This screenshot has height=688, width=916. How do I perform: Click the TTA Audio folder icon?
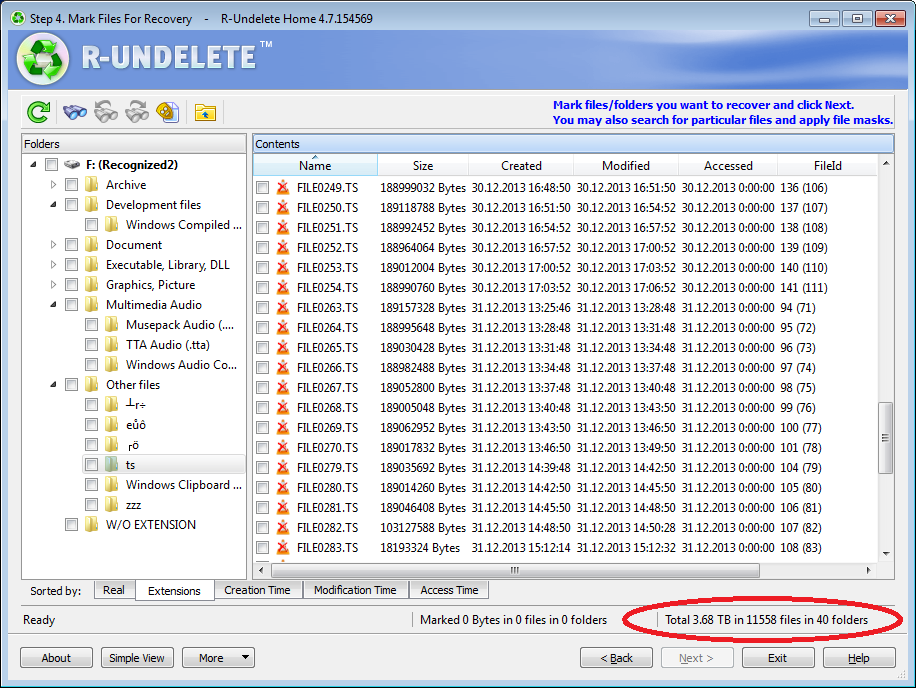pos(112,345)
